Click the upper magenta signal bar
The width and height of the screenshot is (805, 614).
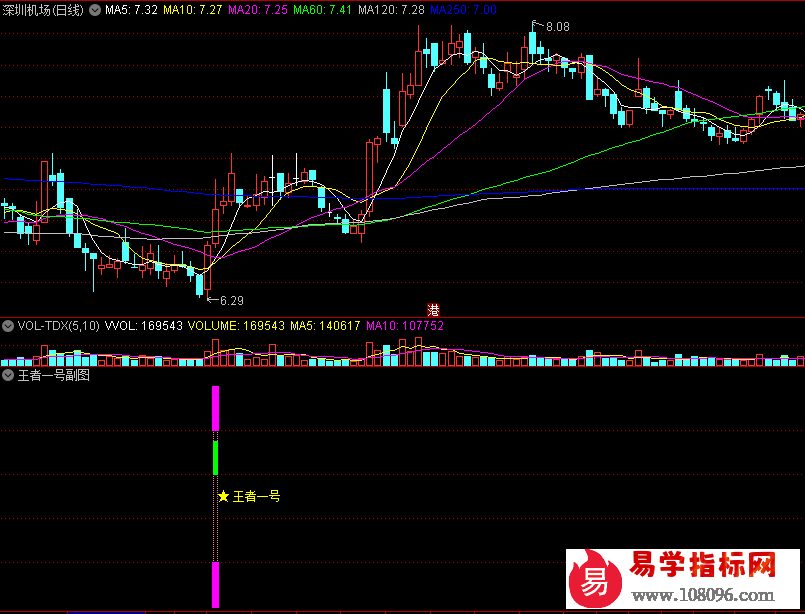pos(216,409)
